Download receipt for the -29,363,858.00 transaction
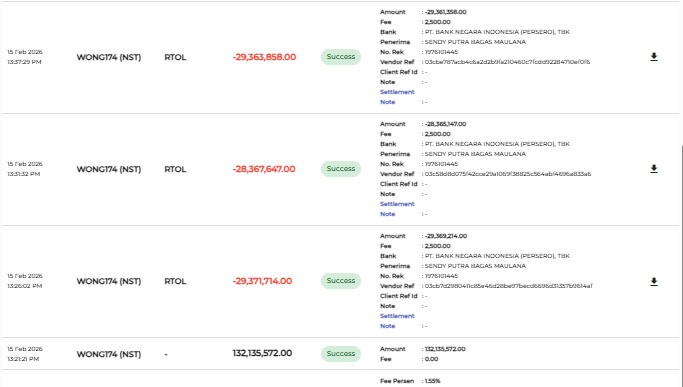 pyautogui.click(x=654, y=57)
